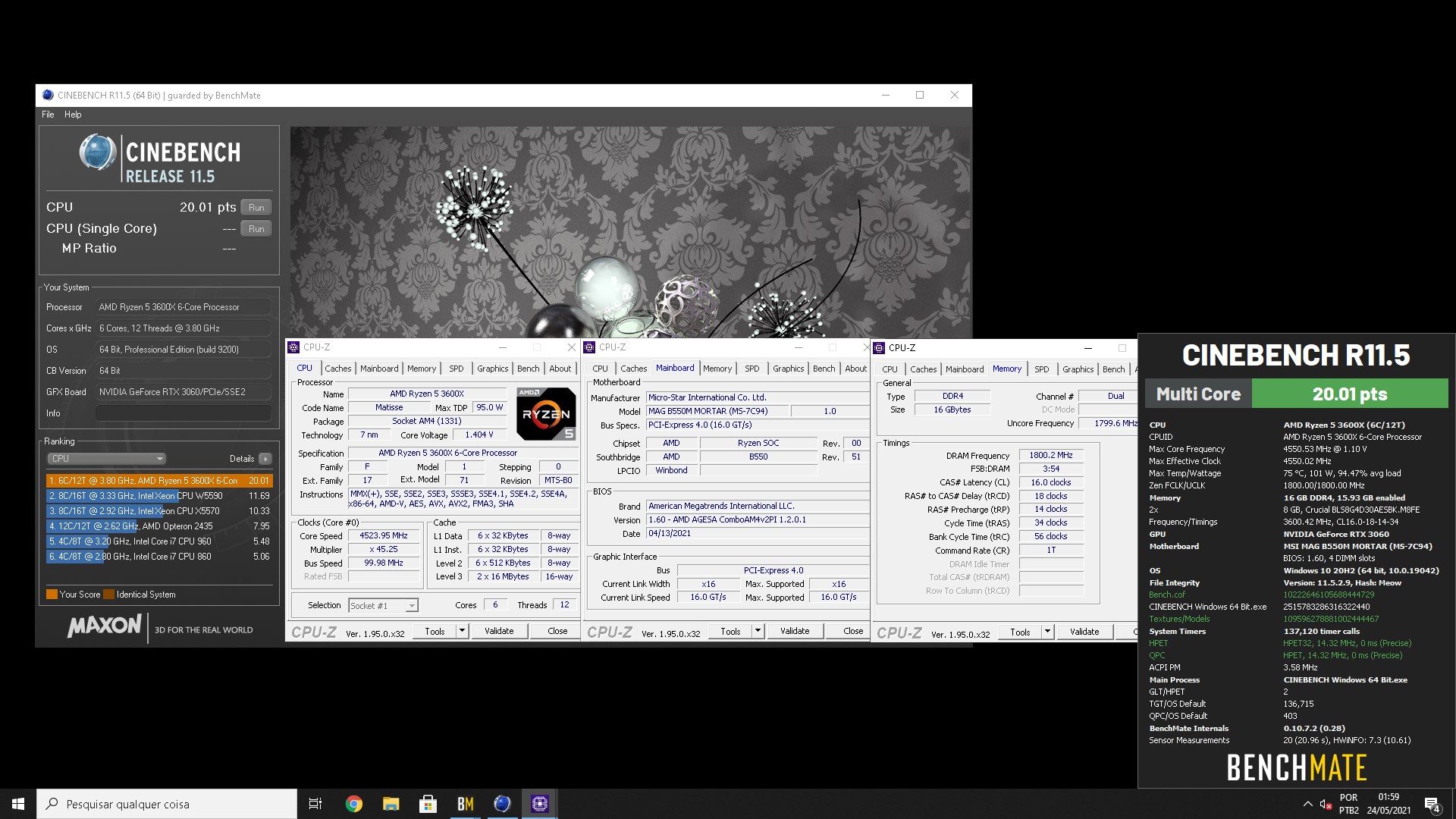Select ranking row Xeon CPU X5570
Viewport: 1456px width, 819px height.
[158, 511]
